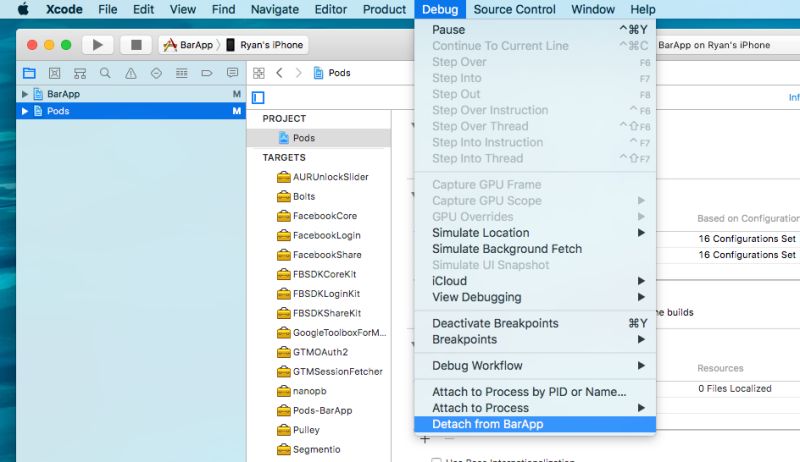Choose Simulate Background Fetch
Viewport: 800px width, 462px height.
[x=535, y=249]
